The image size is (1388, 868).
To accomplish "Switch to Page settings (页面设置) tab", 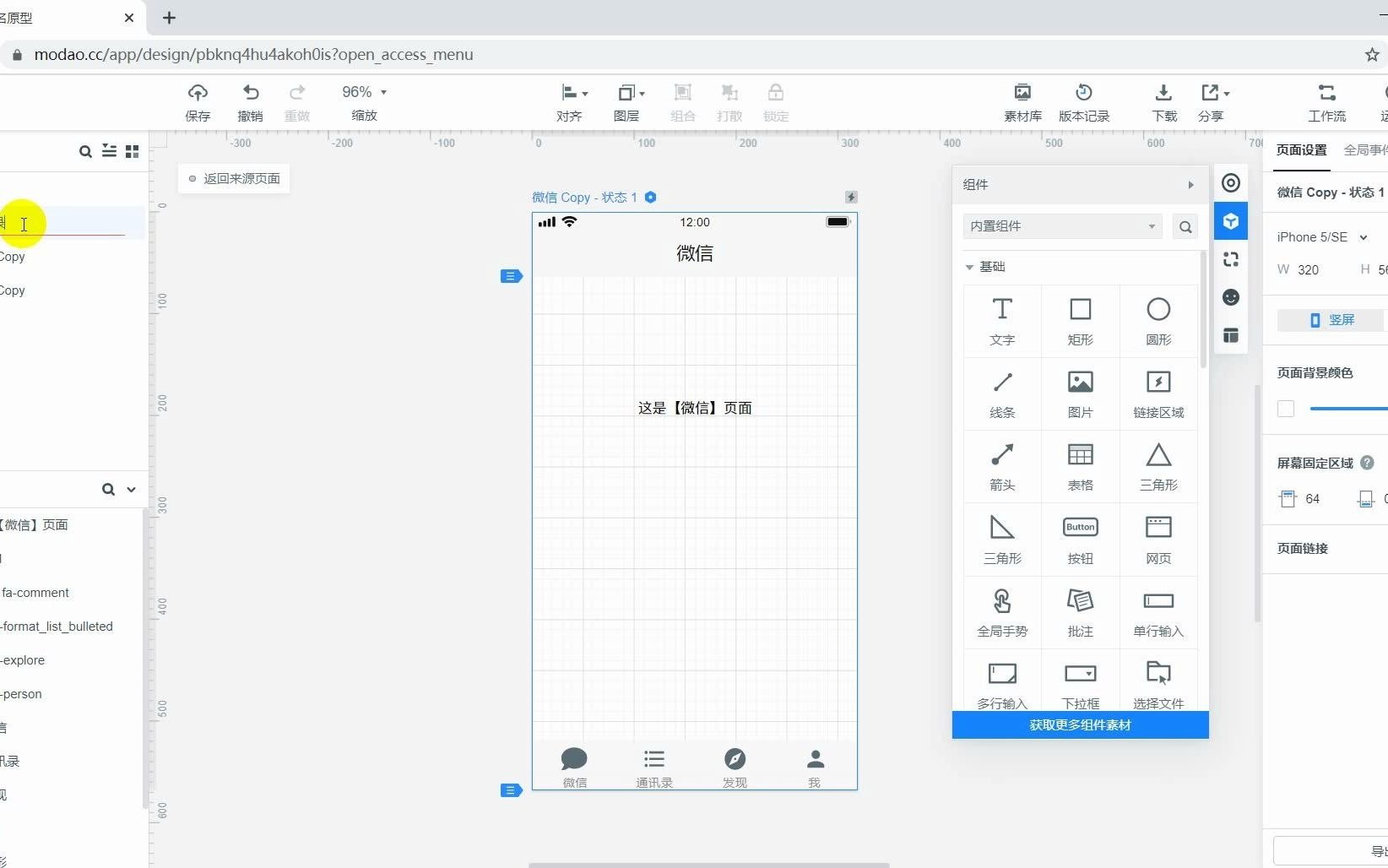I will [x=1301, y=150].
